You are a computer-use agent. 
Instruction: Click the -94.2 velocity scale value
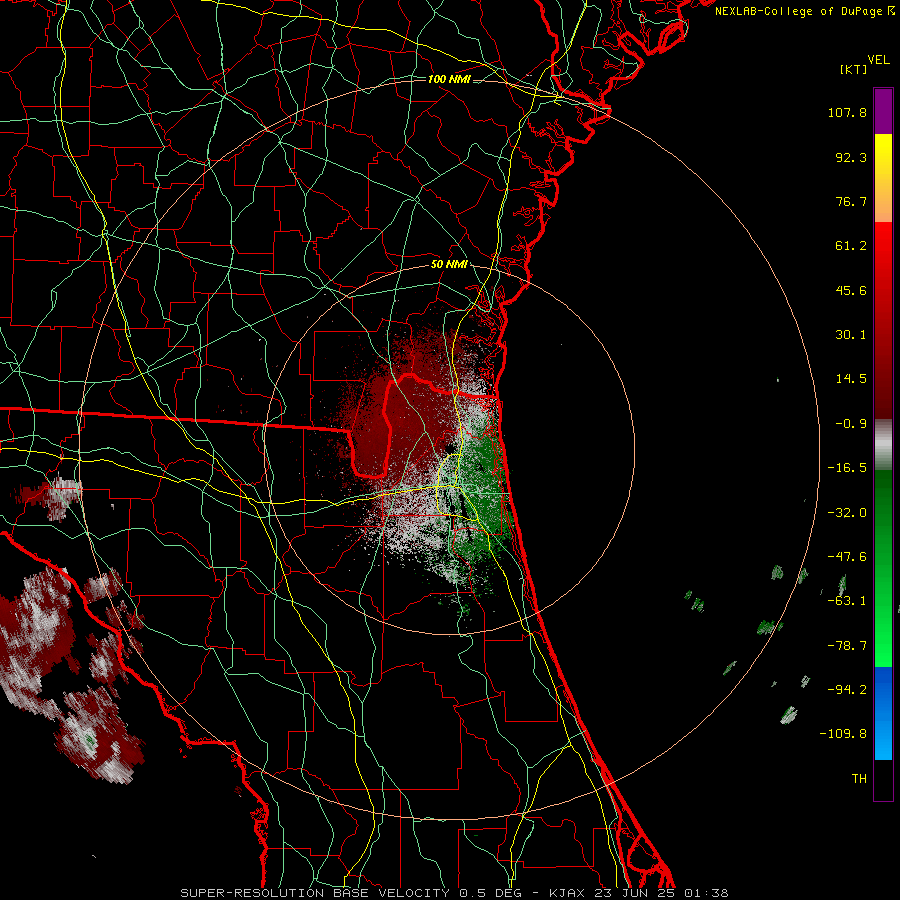(847, 690)
